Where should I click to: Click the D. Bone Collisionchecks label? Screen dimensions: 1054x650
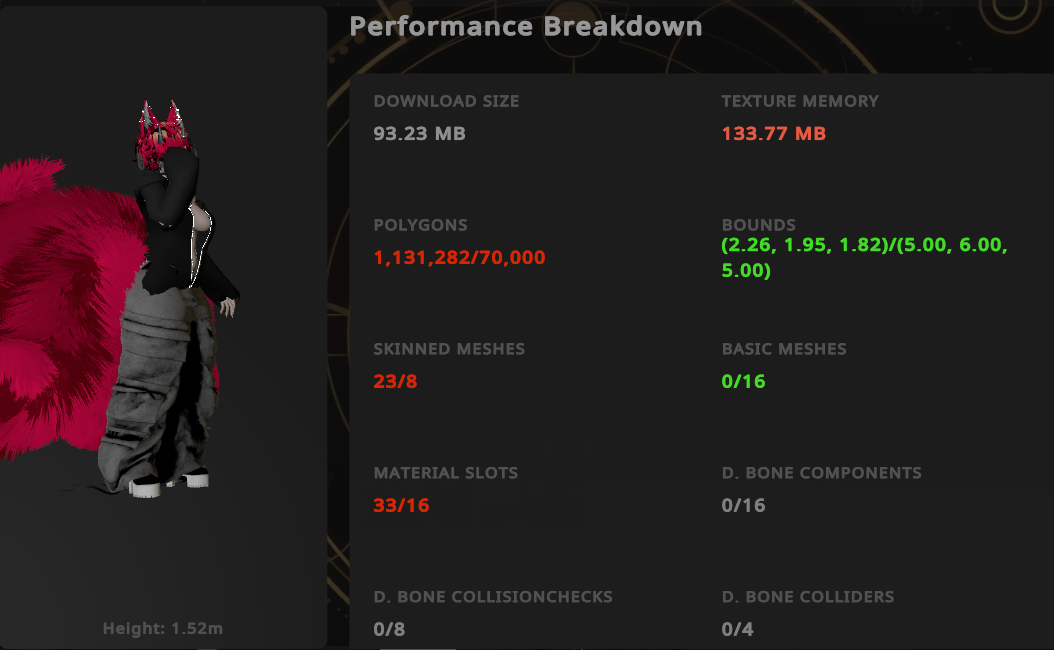coord(493,597)
